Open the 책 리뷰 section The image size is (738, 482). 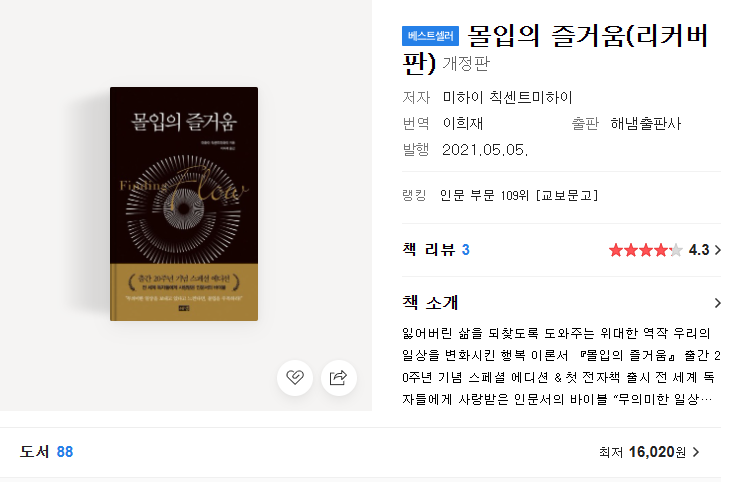pyautogui.click(x=429, y=249)
